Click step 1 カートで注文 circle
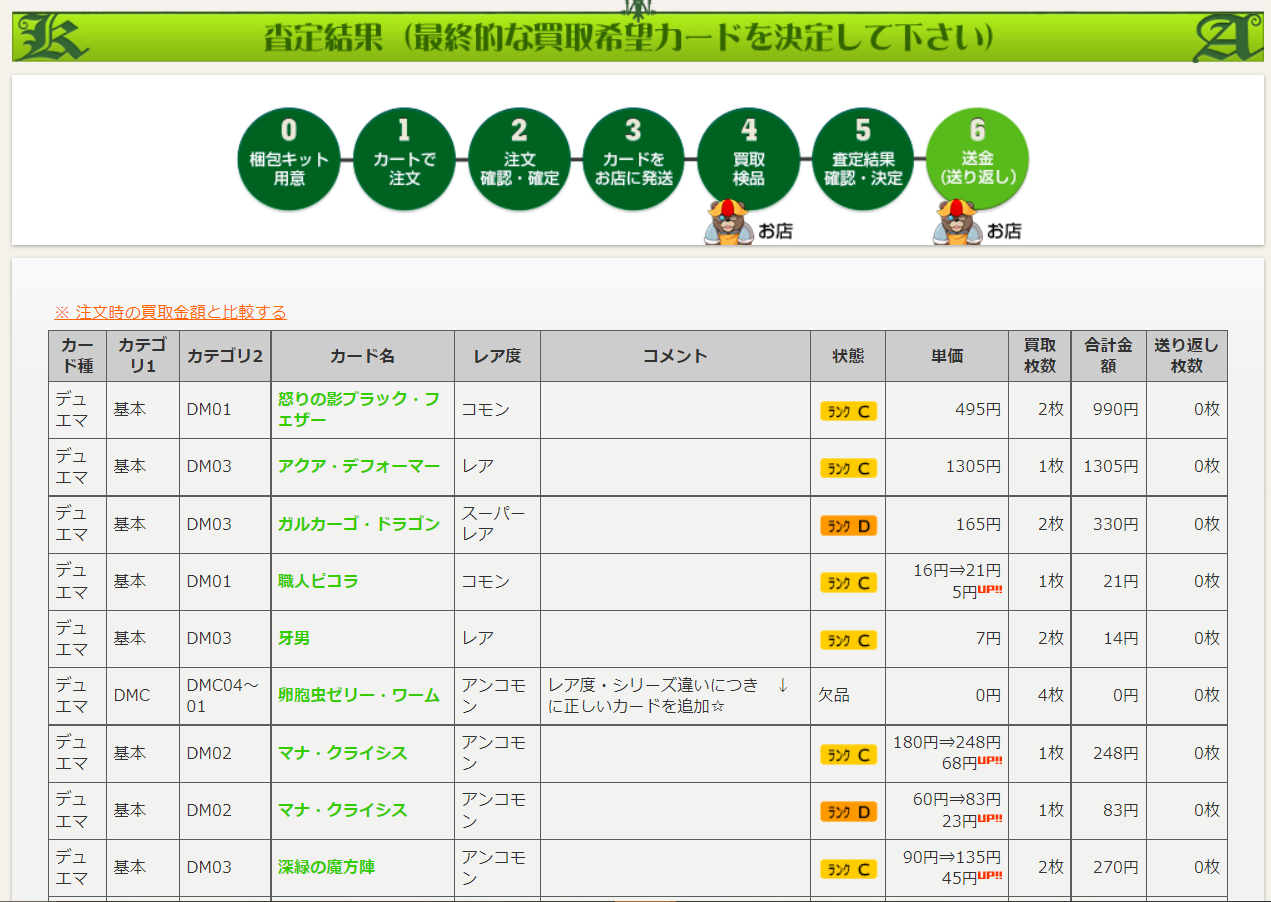The width and height of the screenshot is (1271, 902). [403, 159]
